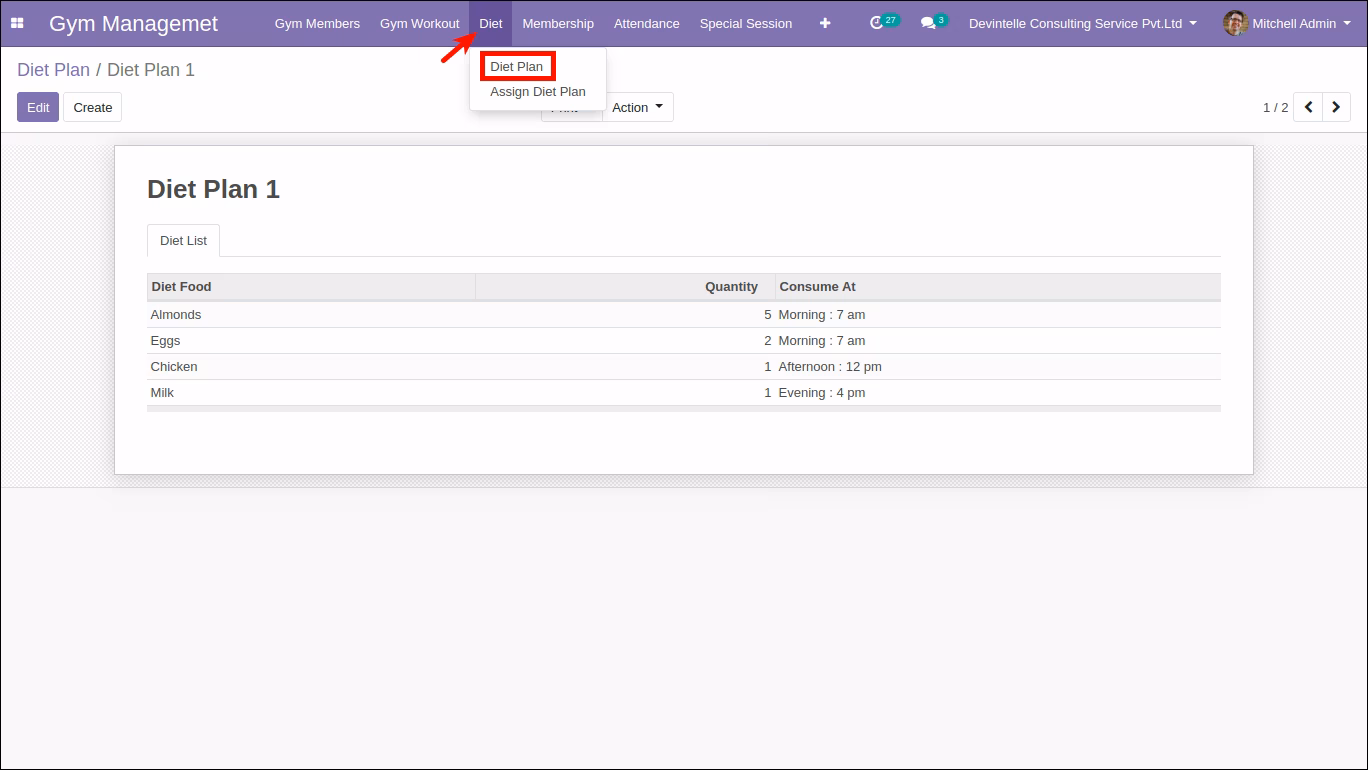Switch to the Diet List tab

click(184, 241)
